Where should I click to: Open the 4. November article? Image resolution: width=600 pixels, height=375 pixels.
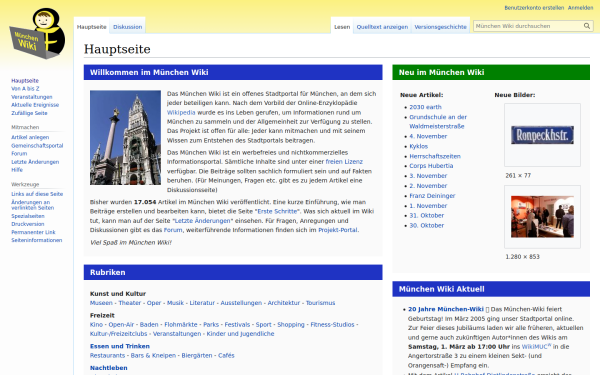pyautogui.click(x=428, y=136)
